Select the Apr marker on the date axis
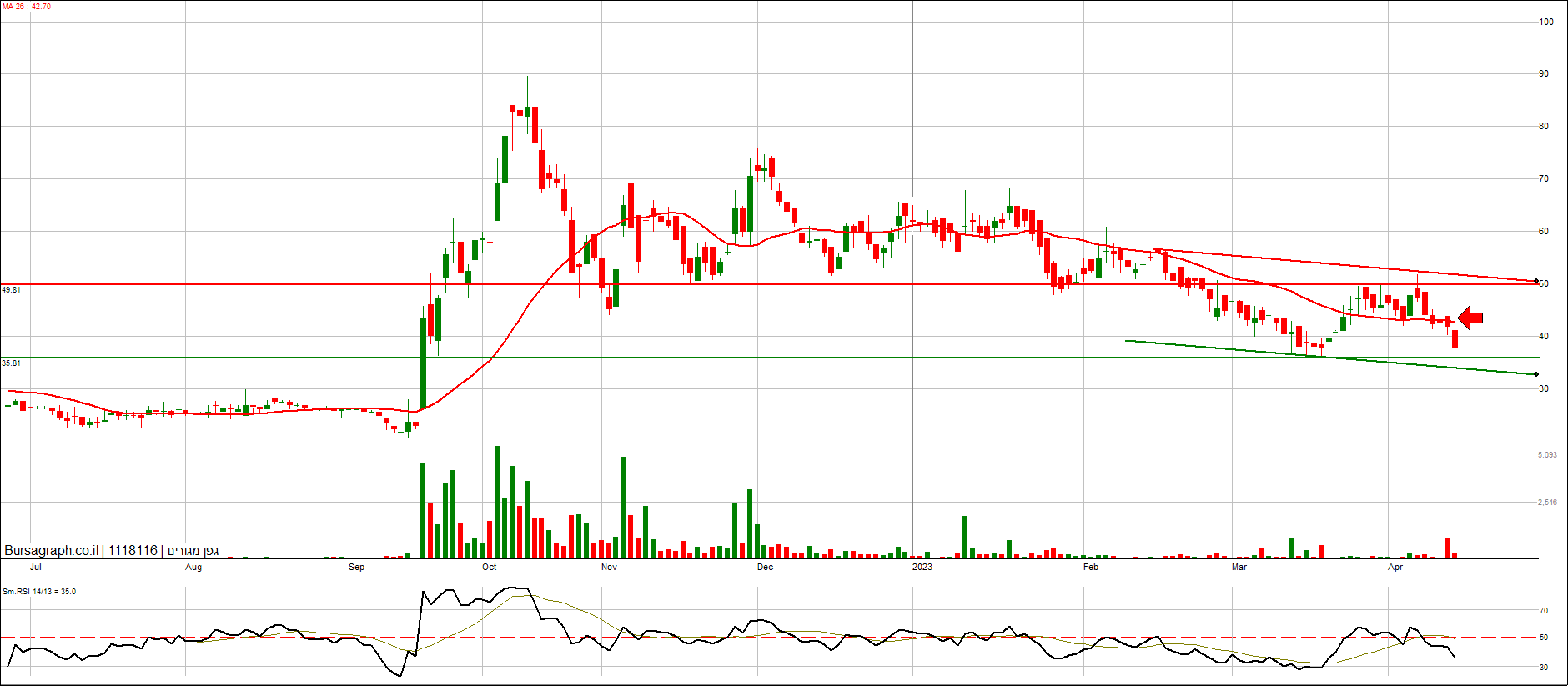The image size is (1568, 686). pyautogui.click(x=1395, y=568)
